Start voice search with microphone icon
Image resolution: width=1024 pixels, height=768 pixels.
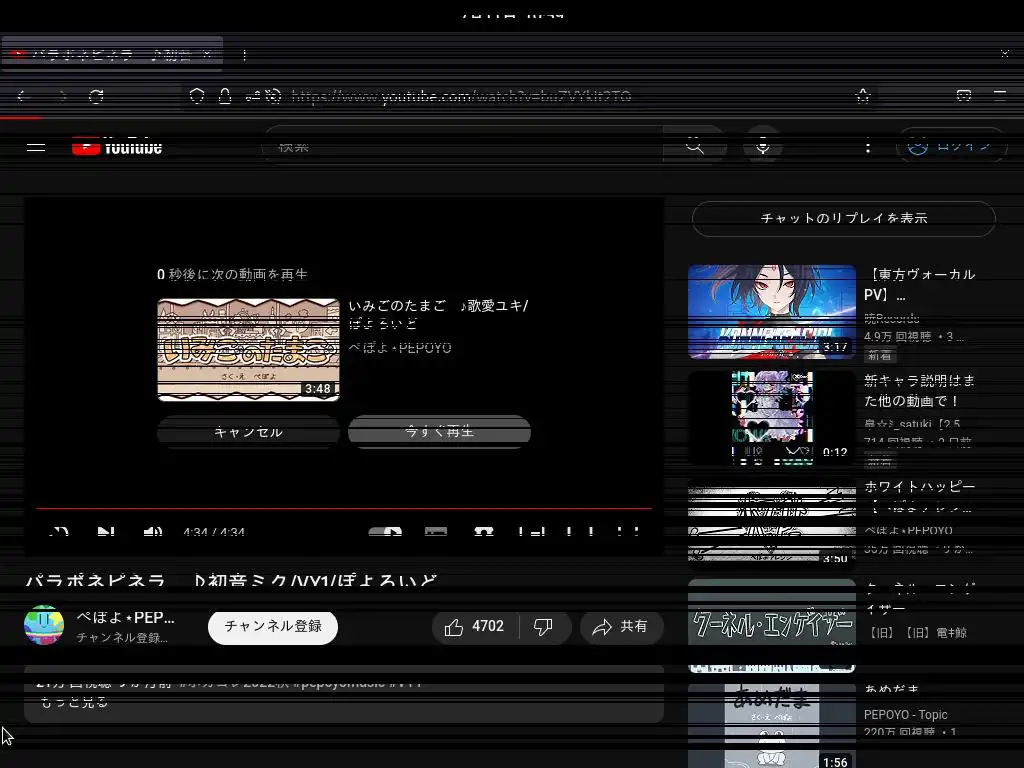point(763,146)
